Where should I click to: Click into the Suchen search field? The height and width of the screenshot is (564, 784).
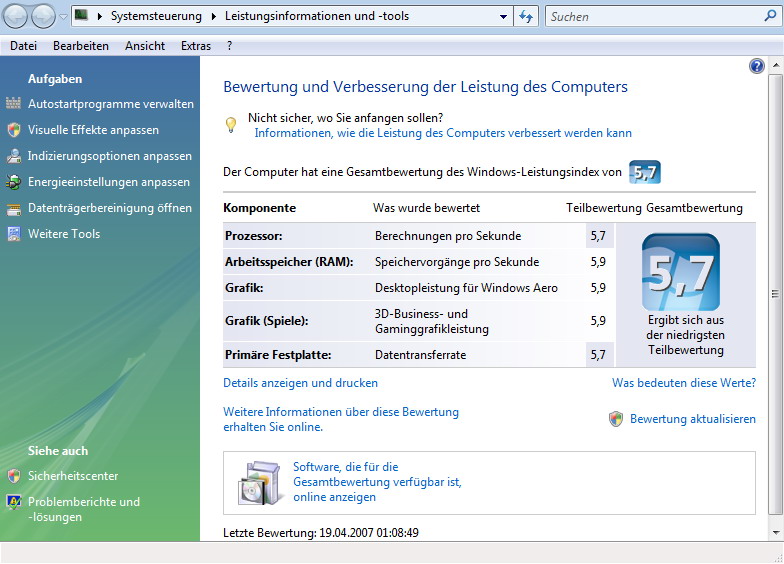(655, 16)
